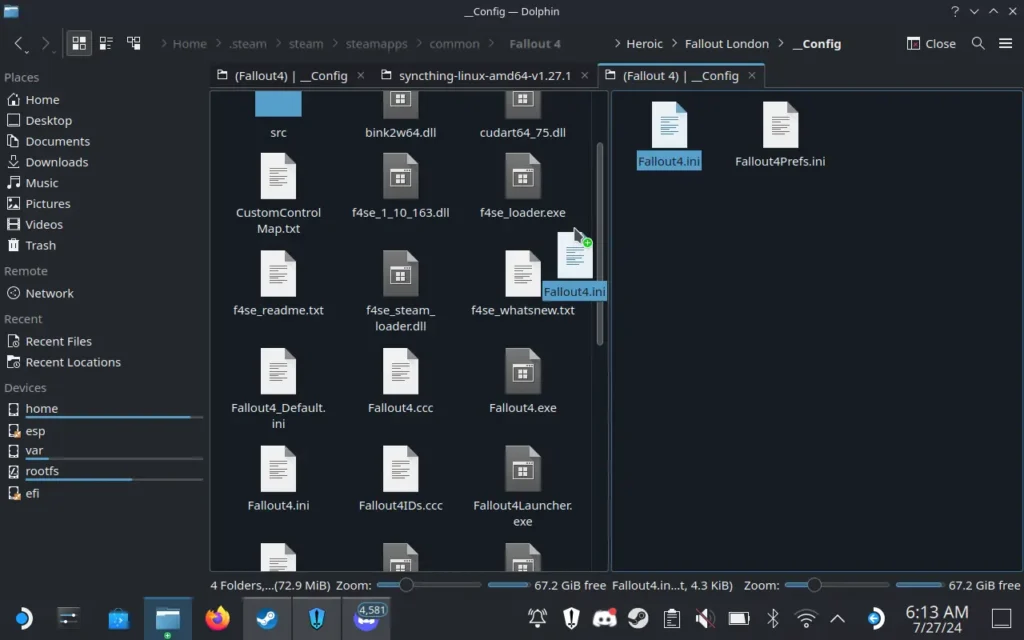The height and width of the screenshot is (640, 1024).
Task: Select Fallout4.ccc file
Action: tap(400, 381)
